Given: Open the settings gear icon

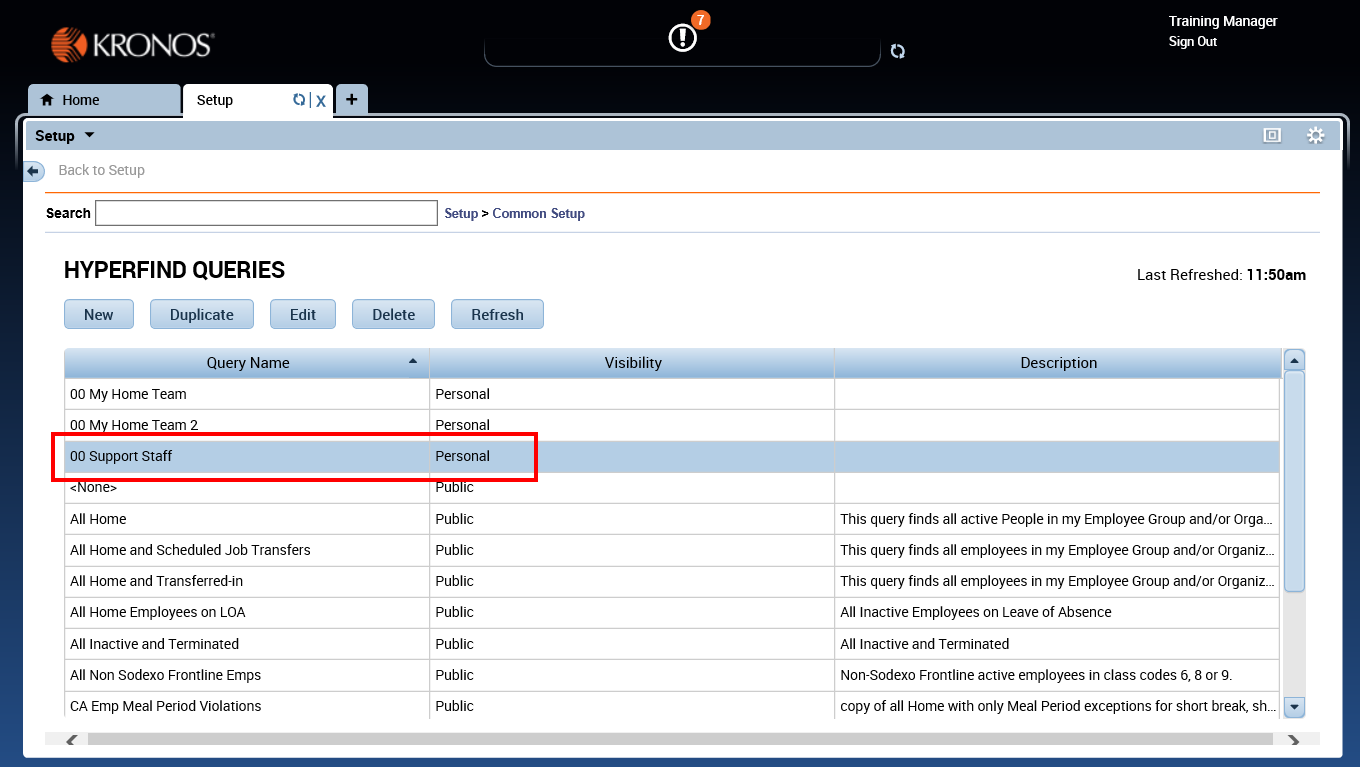Looking at the screenshot, I should click(x=1315, y=136).
